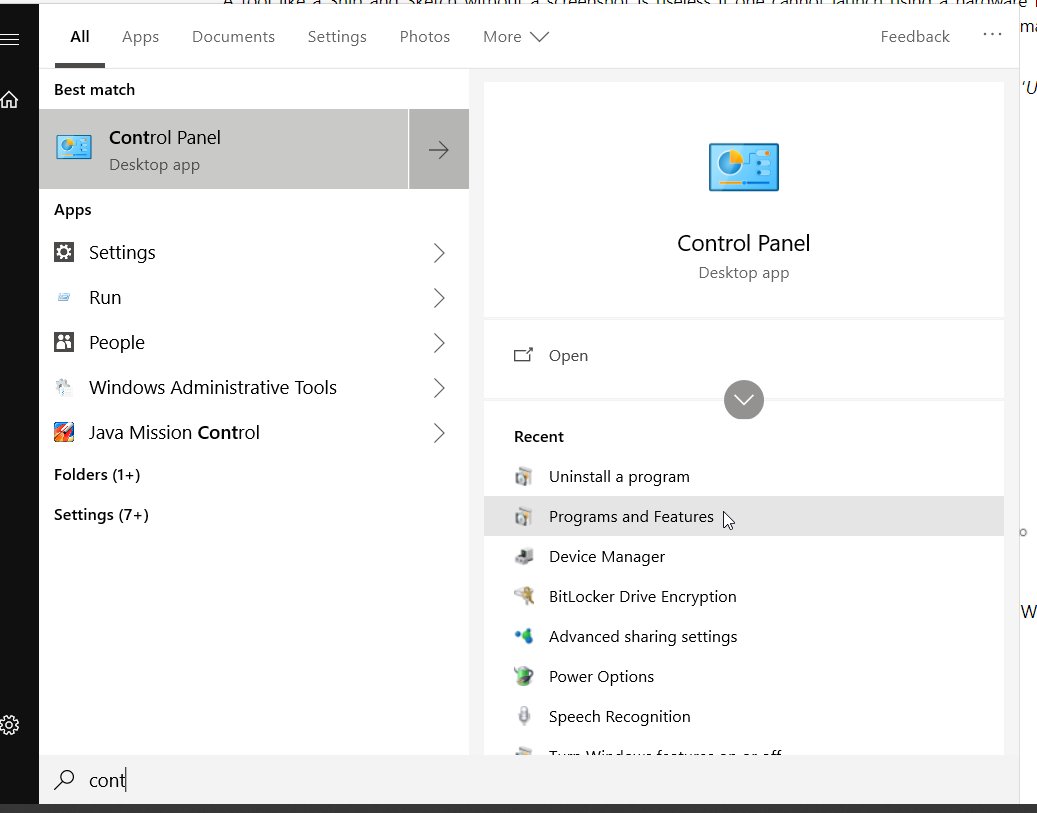
Task: Switch to the Documents search tab
Action: click(233, 36)
